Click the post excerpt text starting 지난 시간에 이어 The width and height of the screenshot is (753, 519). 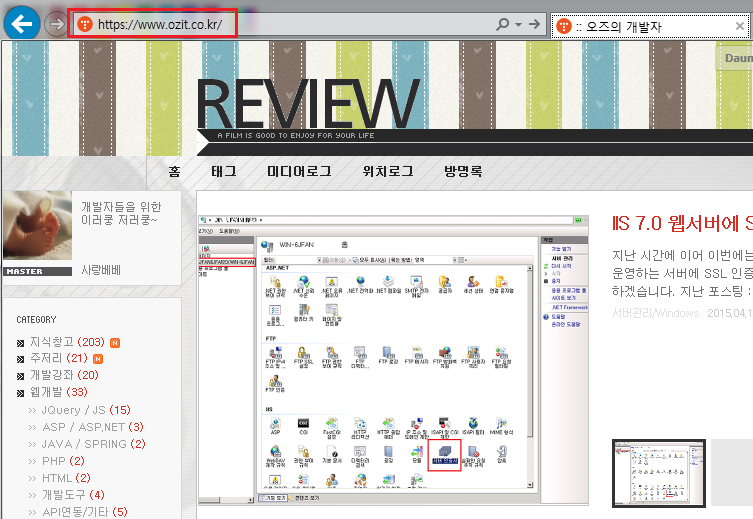coord(682,273)
